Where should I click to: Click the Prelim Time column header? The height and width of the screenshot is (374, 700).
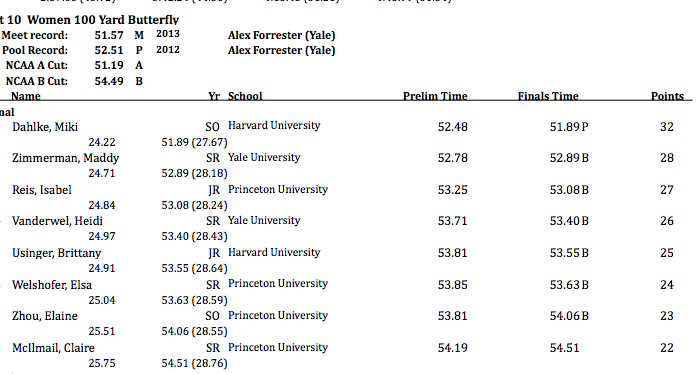tap(435, 96)
